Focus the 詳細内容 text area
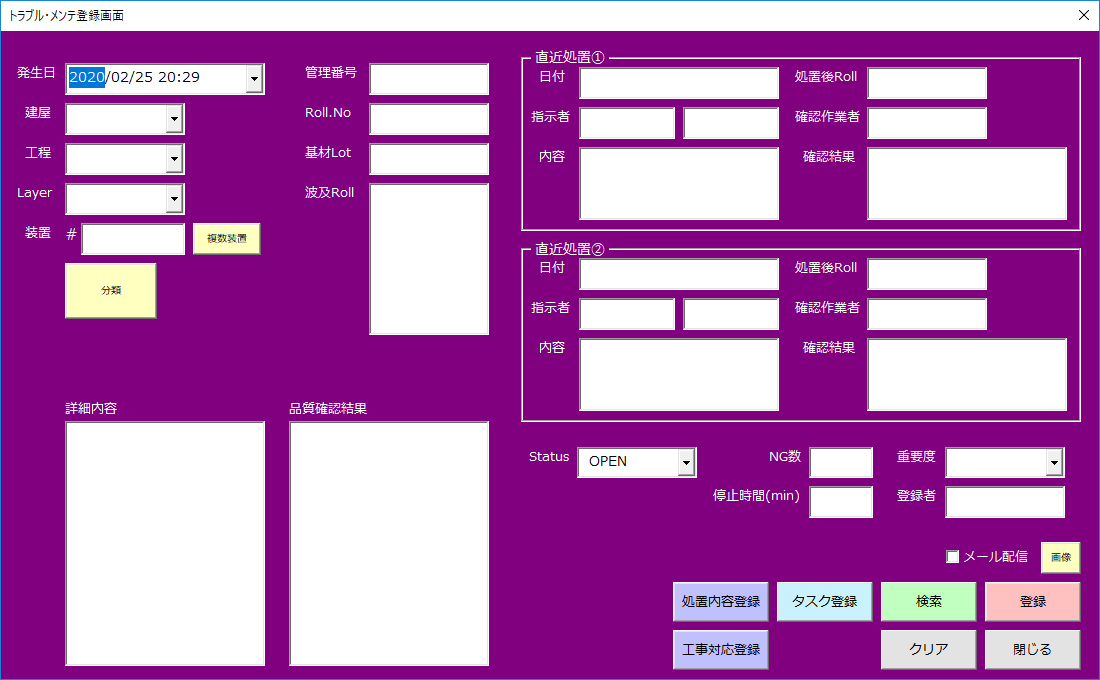Image resolution: width=1100 pixels, height=680 pixels. click(x=165, y=543)
